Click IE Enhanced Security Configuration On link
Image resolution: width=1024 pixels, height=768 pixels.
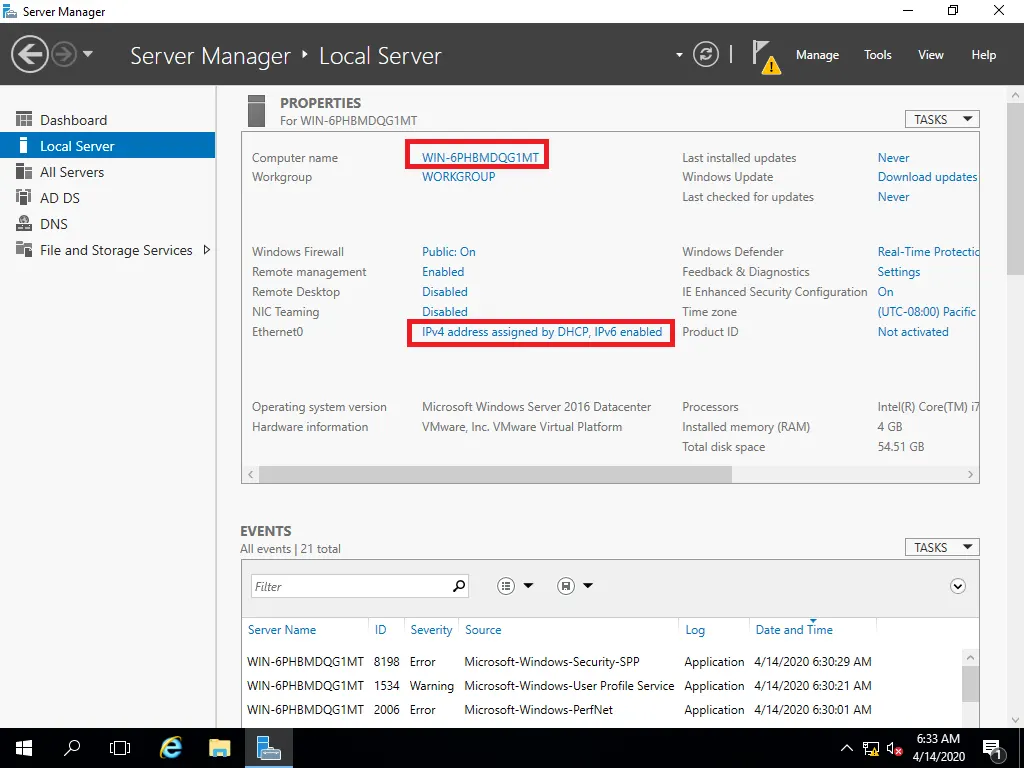click(886, 292)
